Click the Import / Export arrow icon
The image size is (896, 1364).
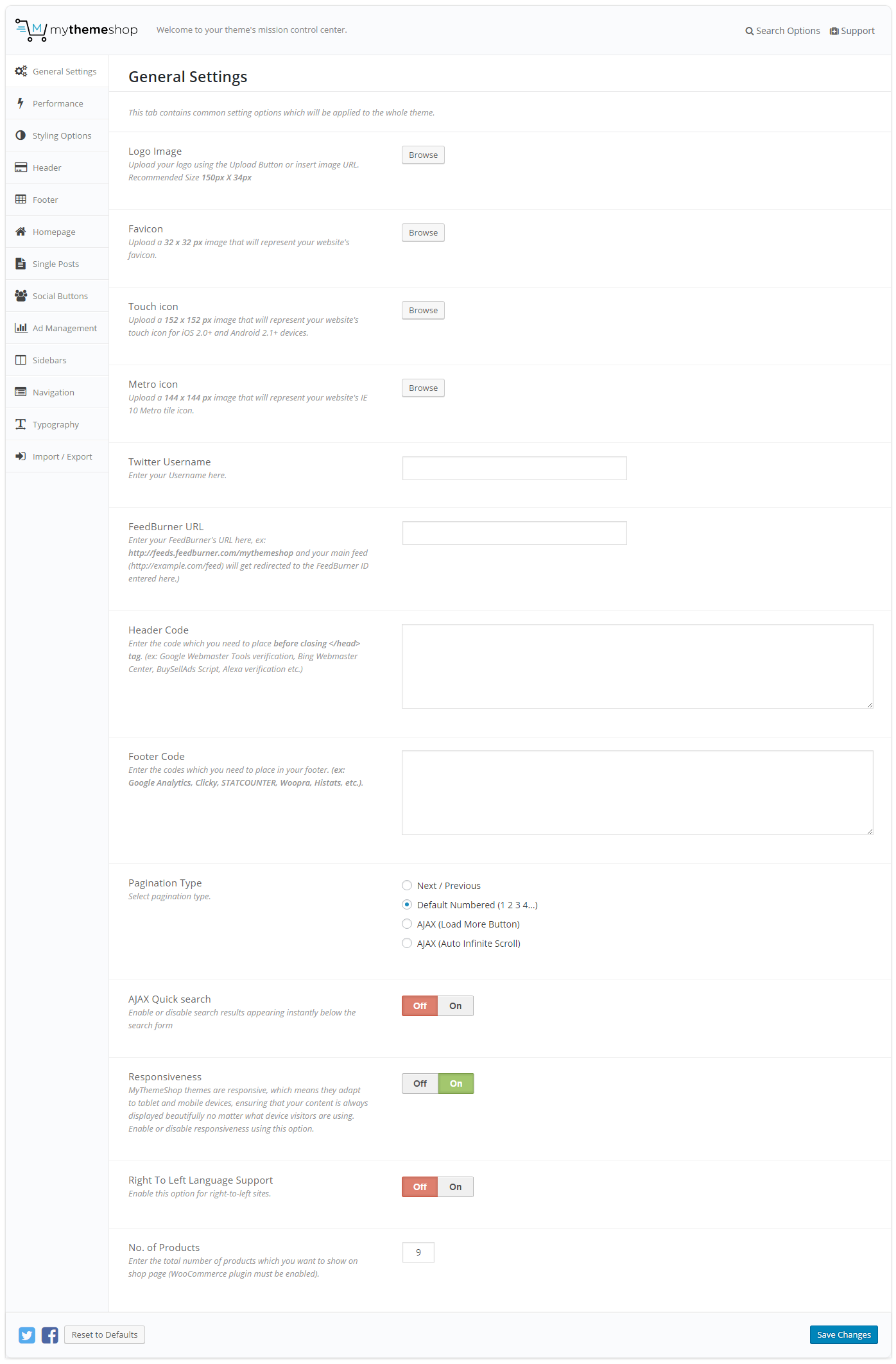[21, 456]
